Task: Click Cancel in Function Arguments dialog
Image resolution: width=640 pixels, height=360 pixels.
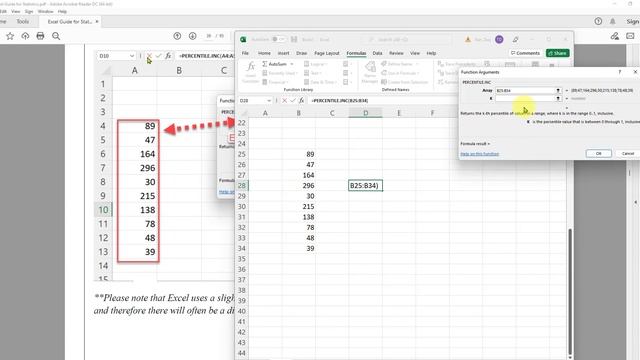Action: [627, 153]
